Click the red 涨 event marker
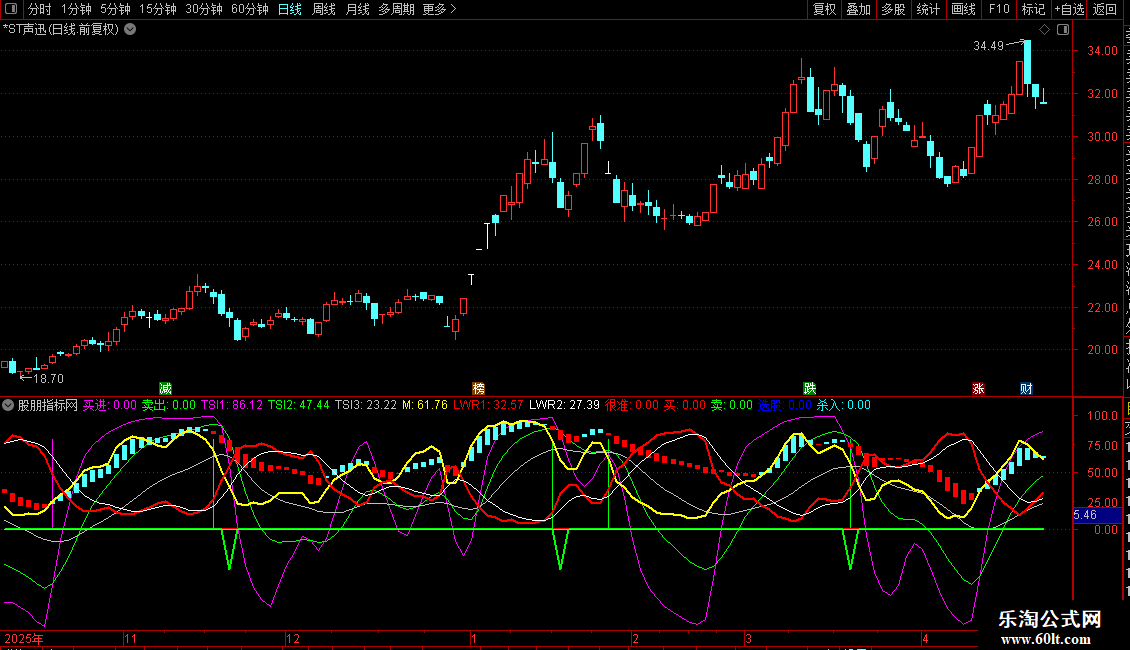1130x650 pixels. [978, 388]
